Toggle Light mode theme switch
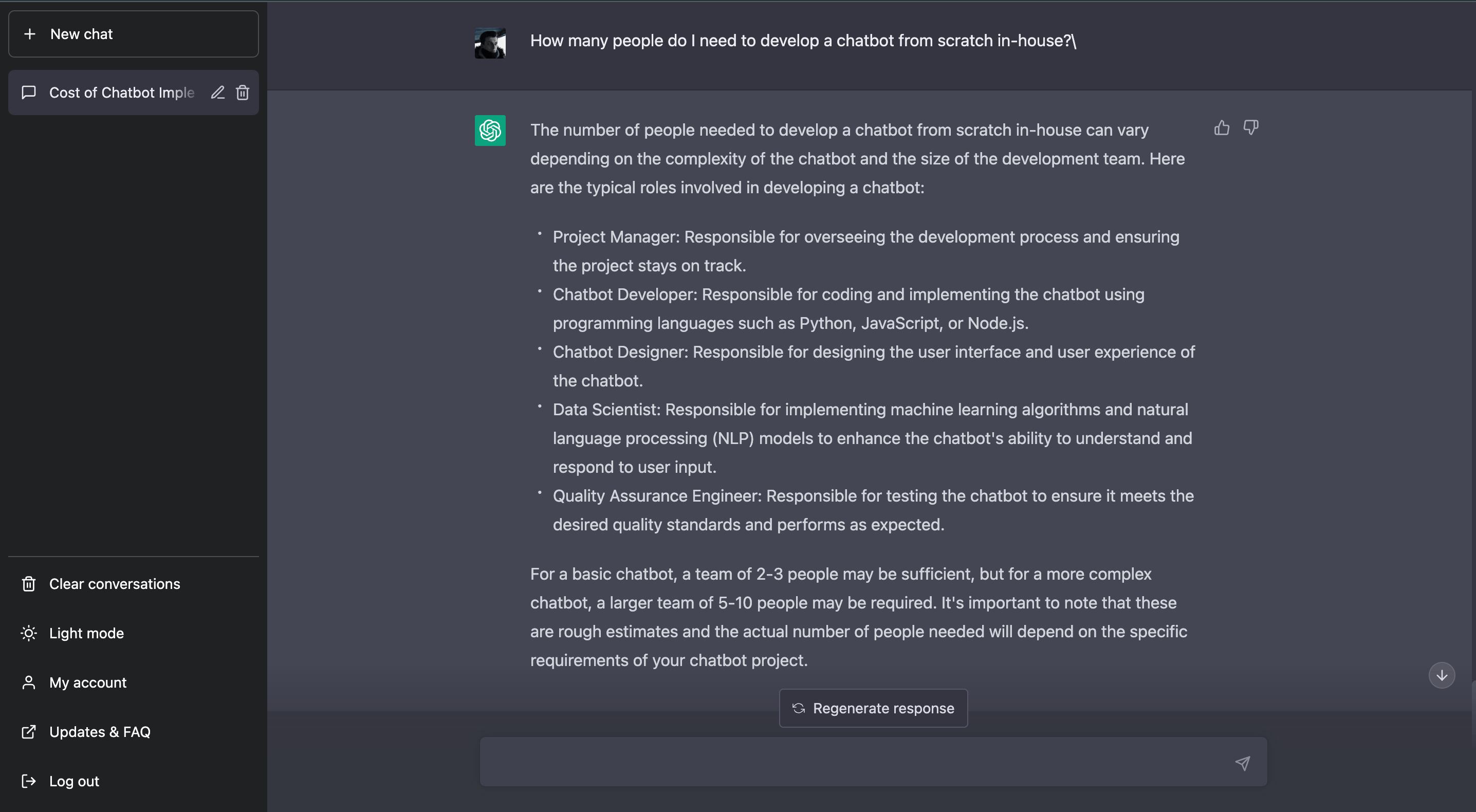This screenshot has width=1476, height=812. pos(86,632)
